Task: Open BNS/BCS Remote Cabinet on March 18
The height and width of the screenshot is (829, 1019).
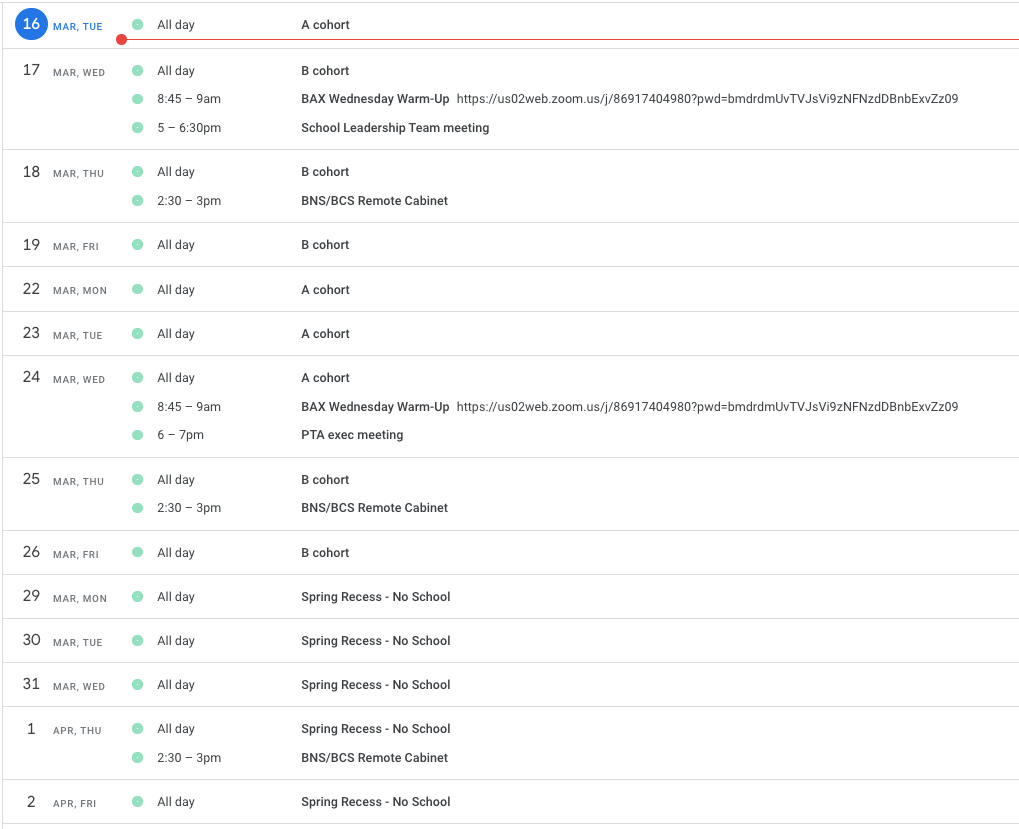Action: point(374,201)
